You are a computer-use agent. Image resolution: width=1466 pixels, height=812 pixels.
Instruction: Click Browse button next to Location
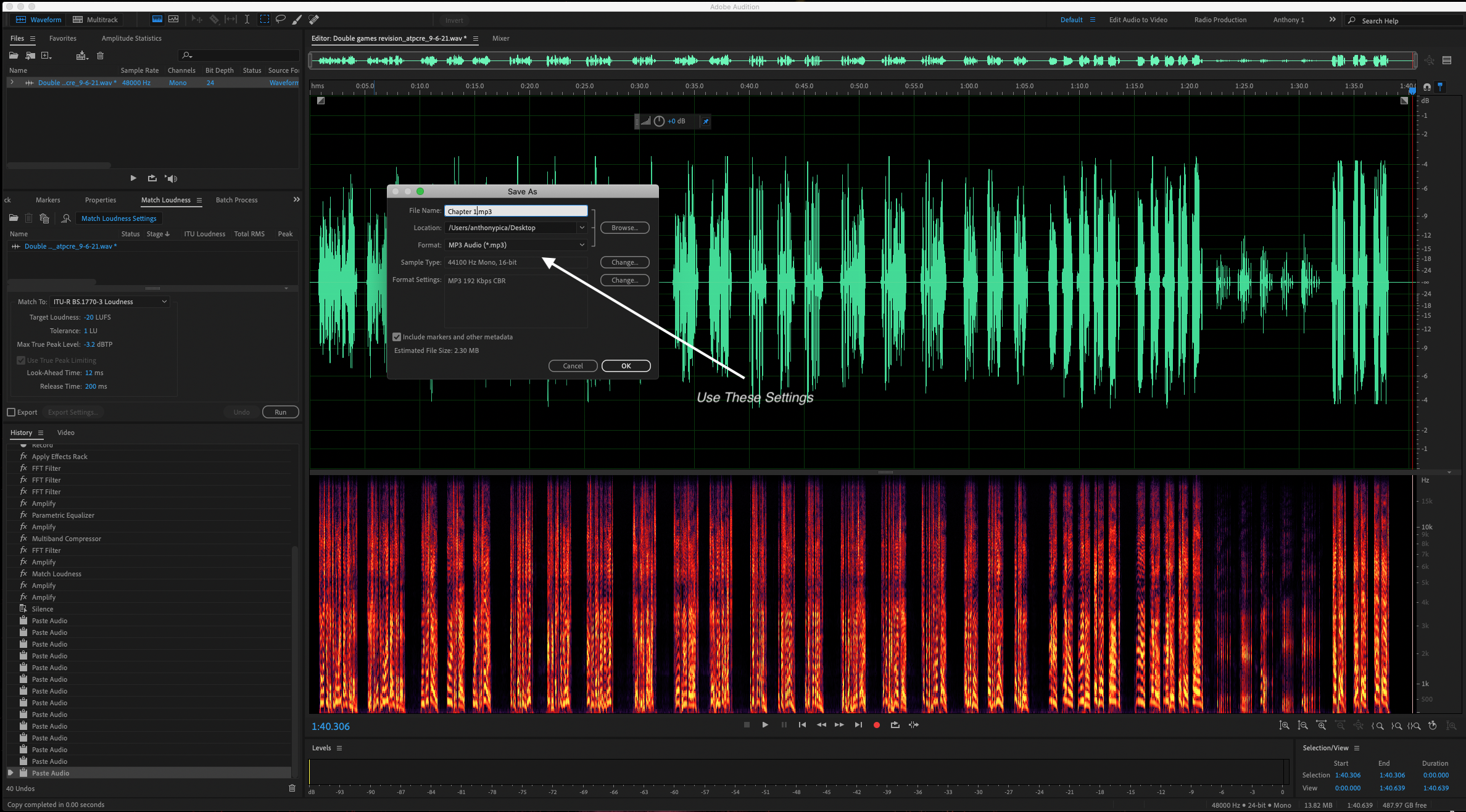tap(624, 228)
